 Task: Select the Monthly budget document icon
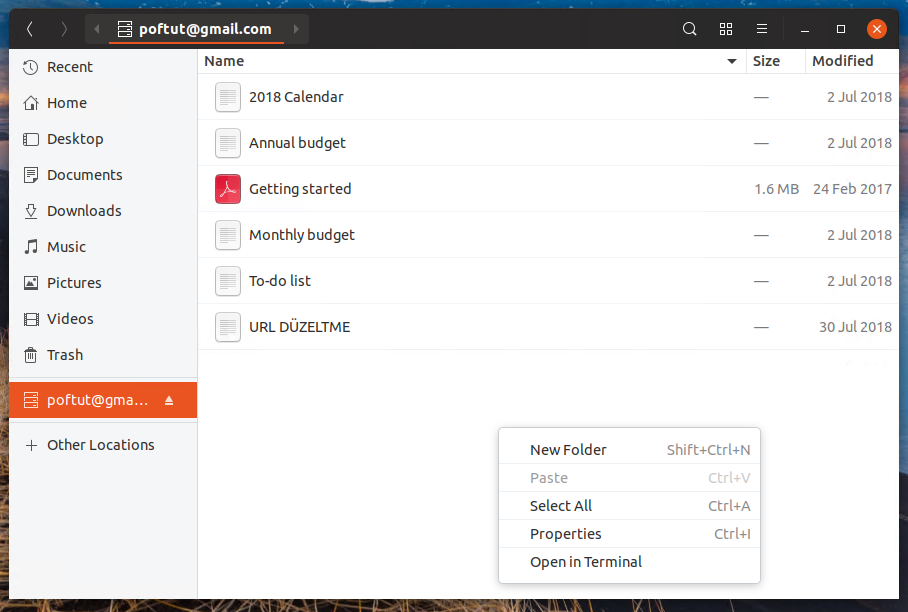tap(228, 235)
